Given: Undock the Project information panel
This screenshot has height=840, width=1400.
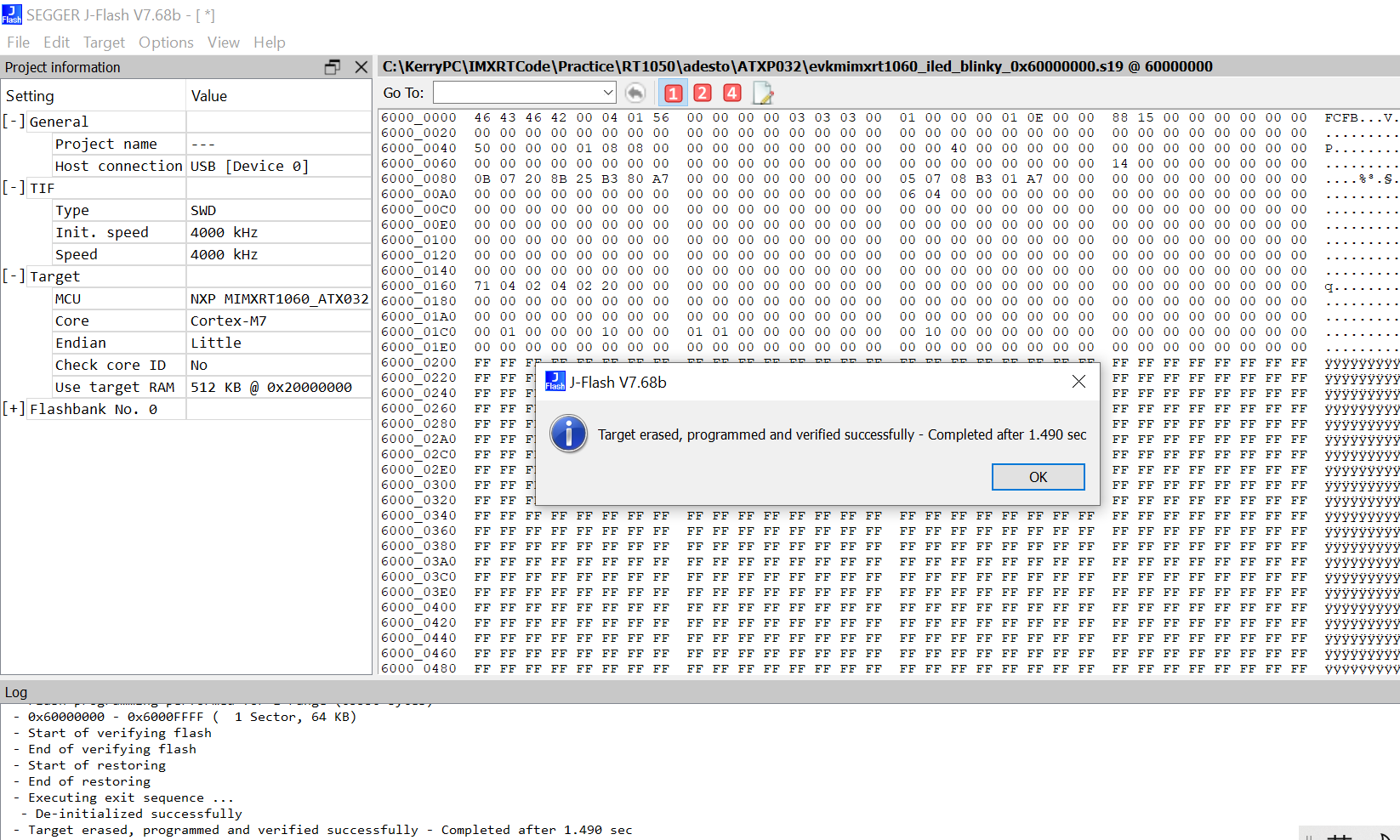Looking at the screenshot, I should (x=333, y=66).
